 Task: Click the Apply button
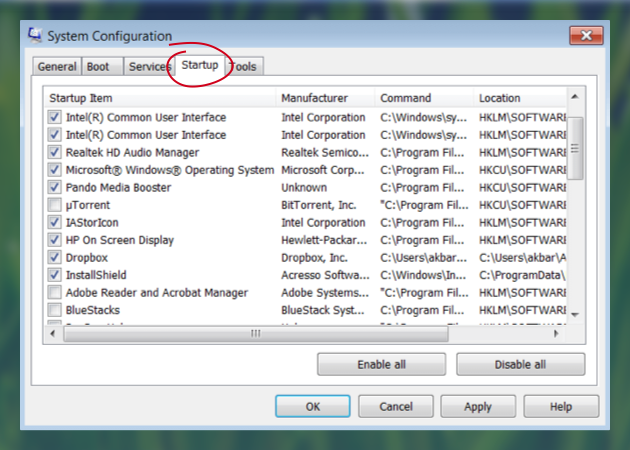pos(478,406)
